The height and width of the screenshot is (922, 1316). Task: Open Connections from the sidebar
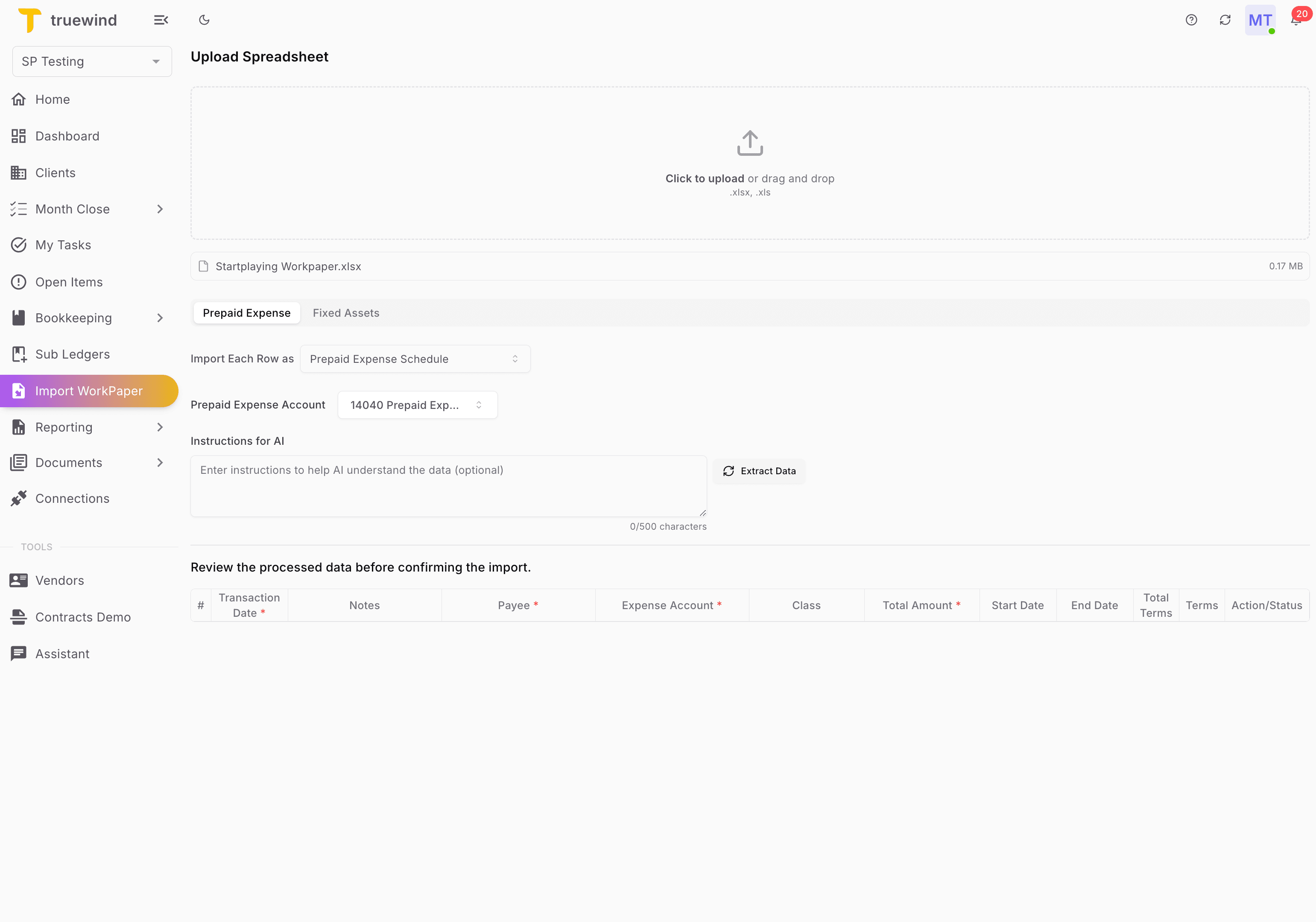(72, 498)
